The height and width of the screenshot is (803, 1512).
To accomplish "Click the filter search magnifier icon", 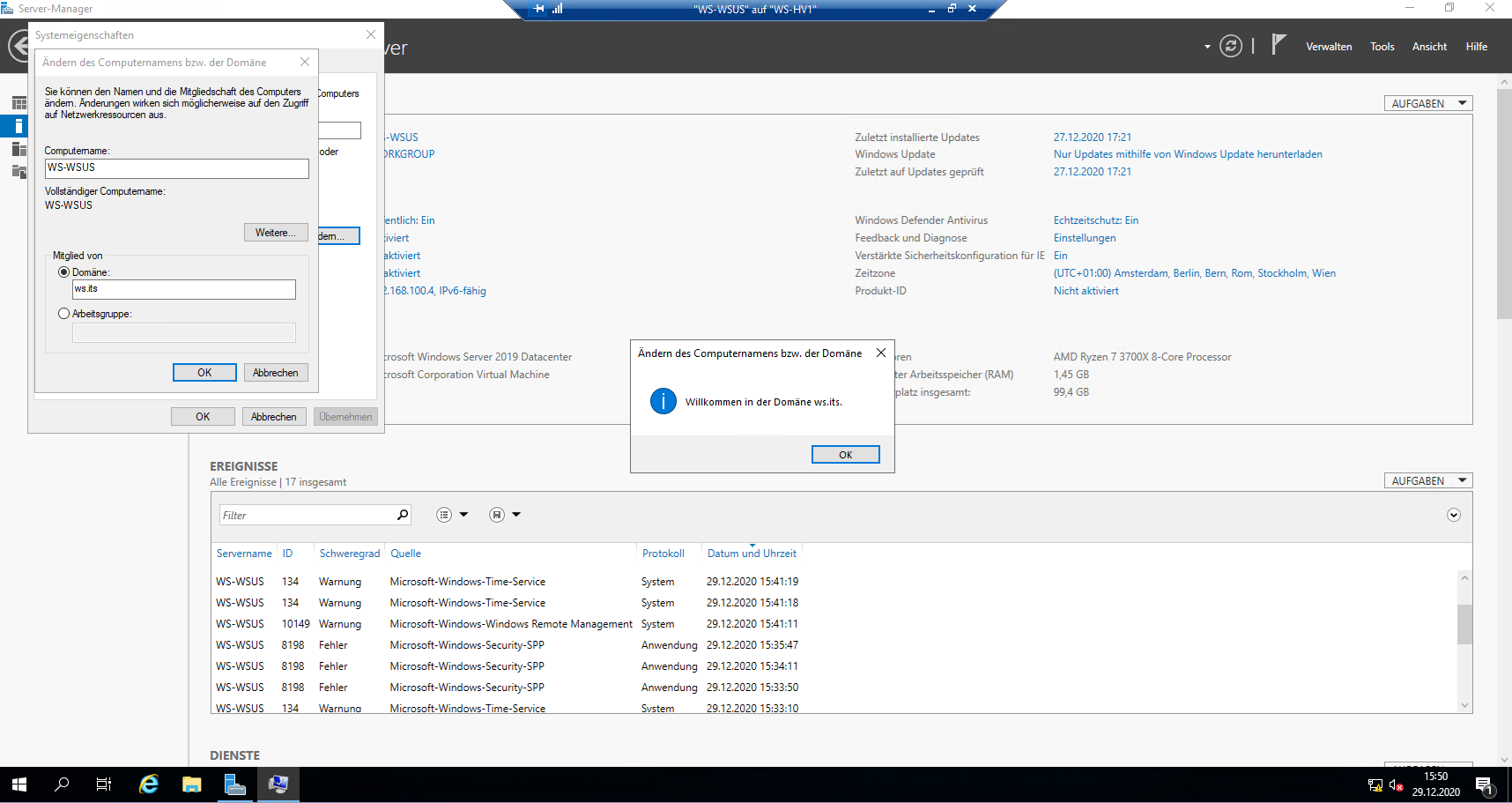I will (403, 515).
